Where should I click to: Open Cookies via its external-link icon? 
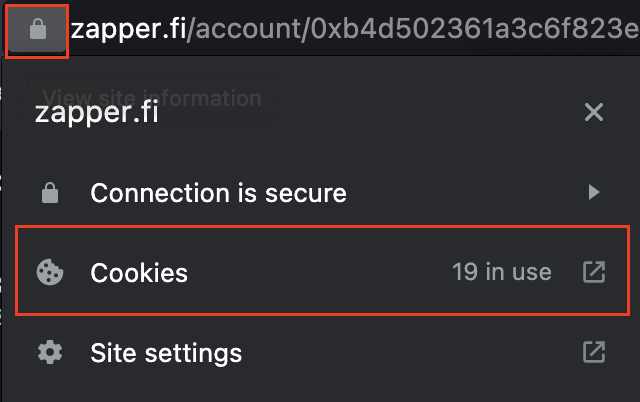594,272
